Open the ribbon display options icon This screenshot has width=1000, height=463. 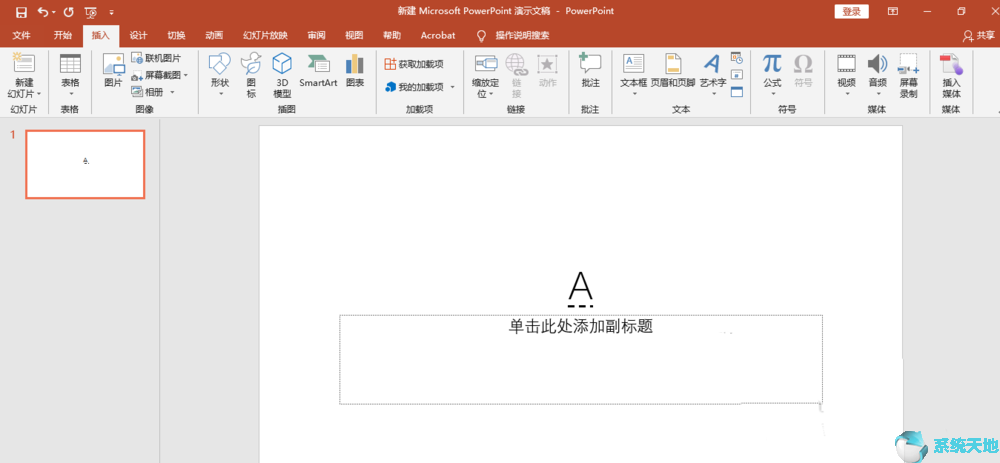[893, 11]
